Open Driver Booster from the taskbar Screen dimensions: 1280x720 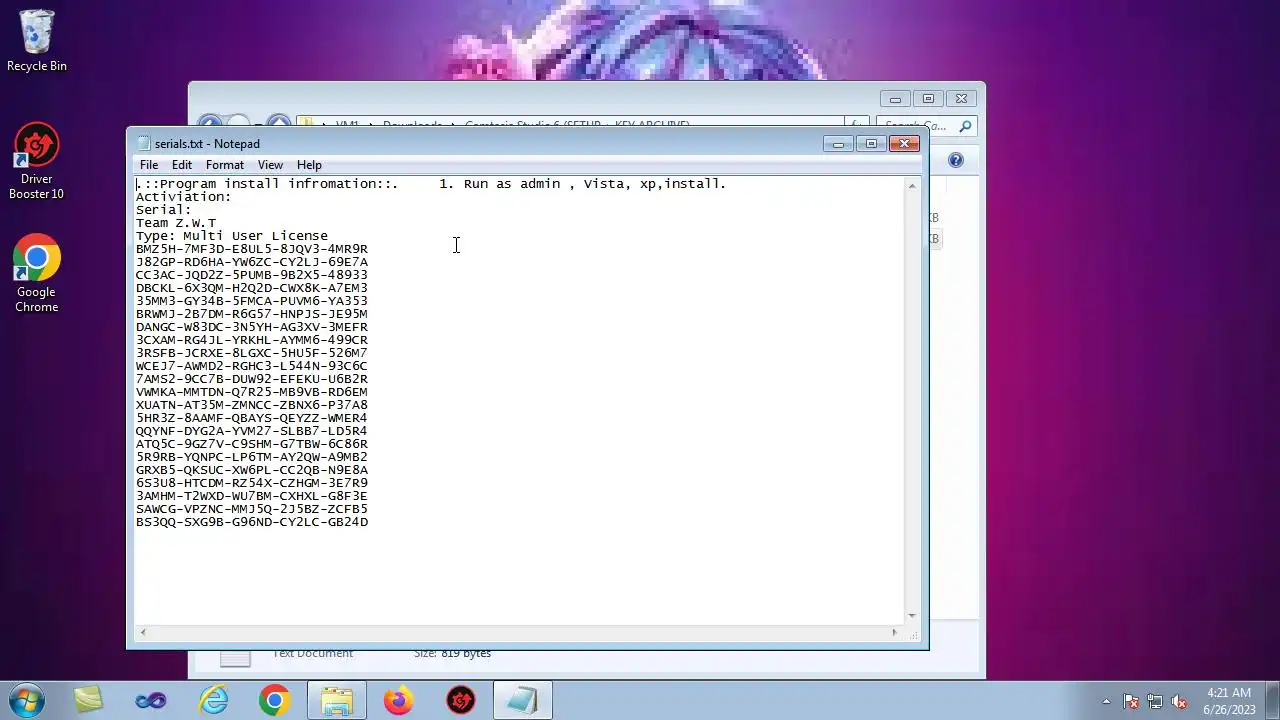tap(461, 701)
